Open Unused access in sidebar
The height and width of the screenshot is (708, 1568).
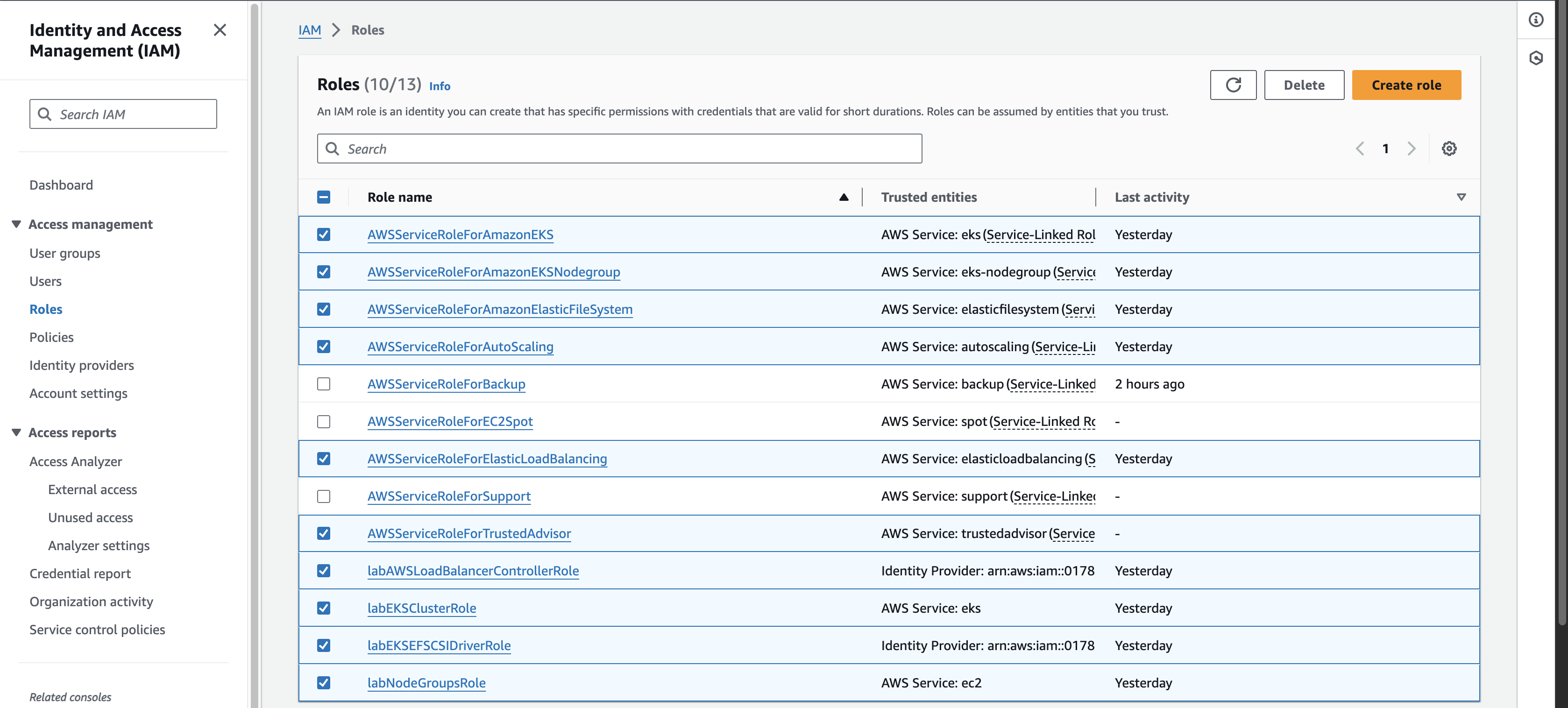pos(90,517)
